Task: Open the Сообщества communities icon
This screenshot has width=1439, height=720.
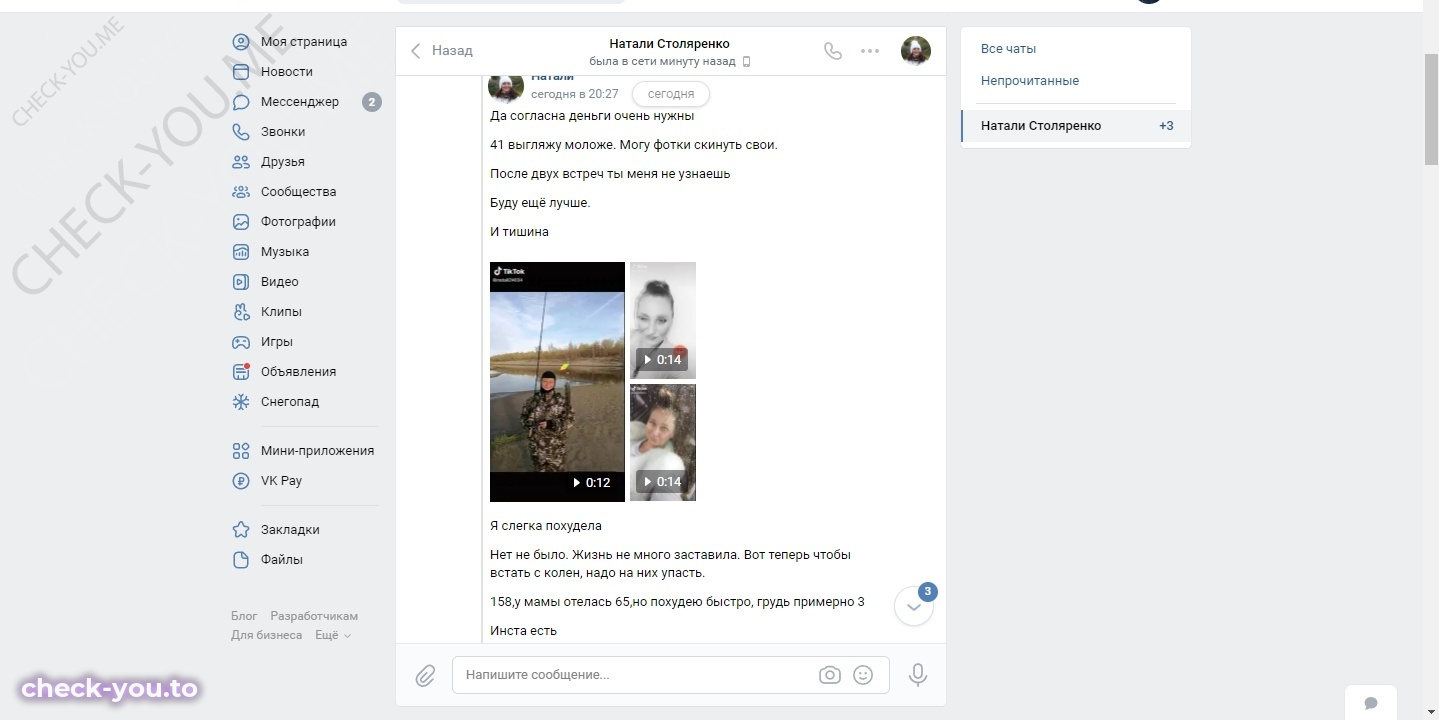Action: point(241,192)
